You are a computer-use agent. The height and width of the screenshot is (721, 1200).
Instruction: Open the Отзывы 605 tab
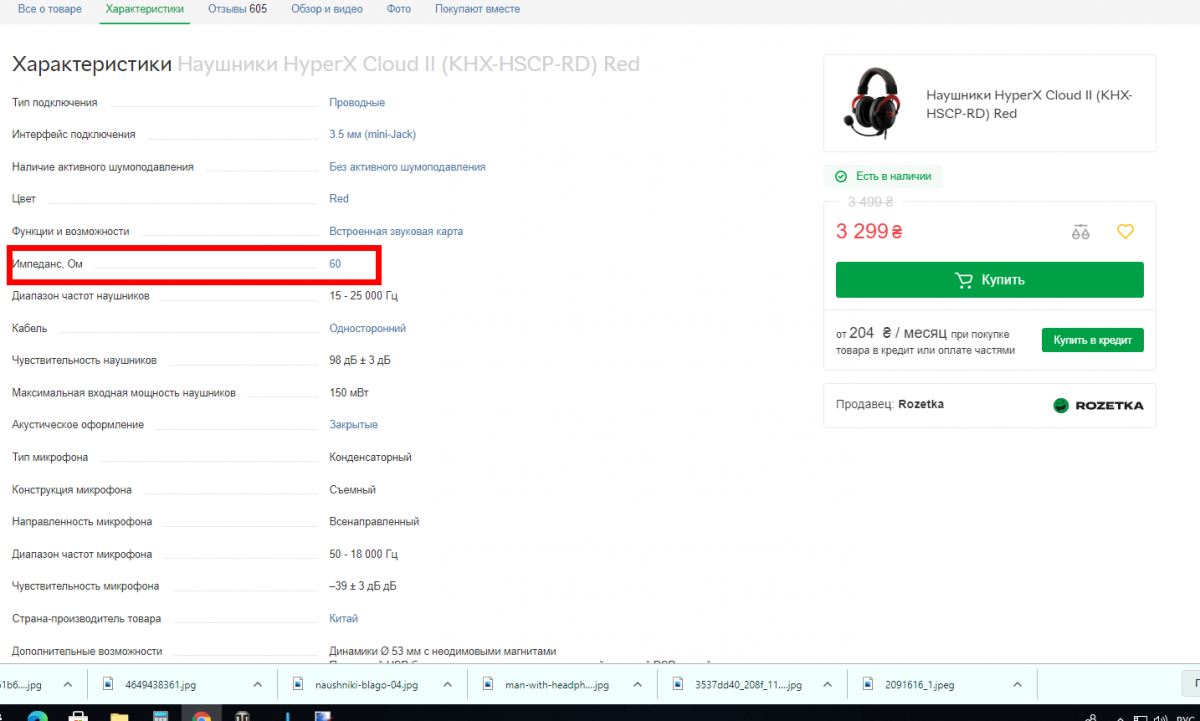237,9
